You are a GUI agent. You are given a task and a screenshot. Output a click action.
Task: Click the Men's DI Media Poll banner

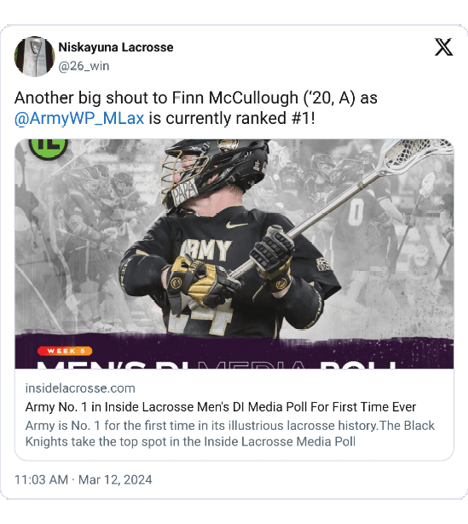234,353
